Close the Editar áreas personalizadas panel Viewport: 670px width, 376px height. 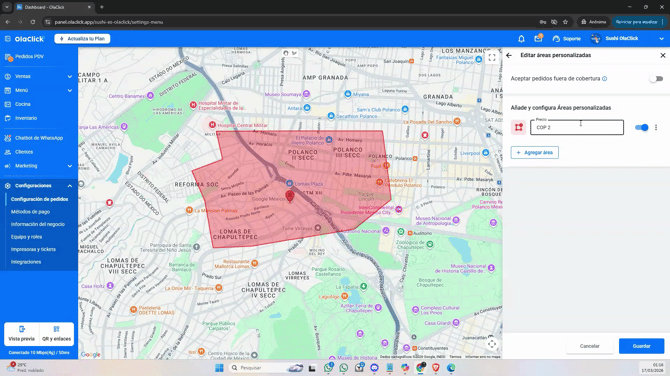coord(663,56)
